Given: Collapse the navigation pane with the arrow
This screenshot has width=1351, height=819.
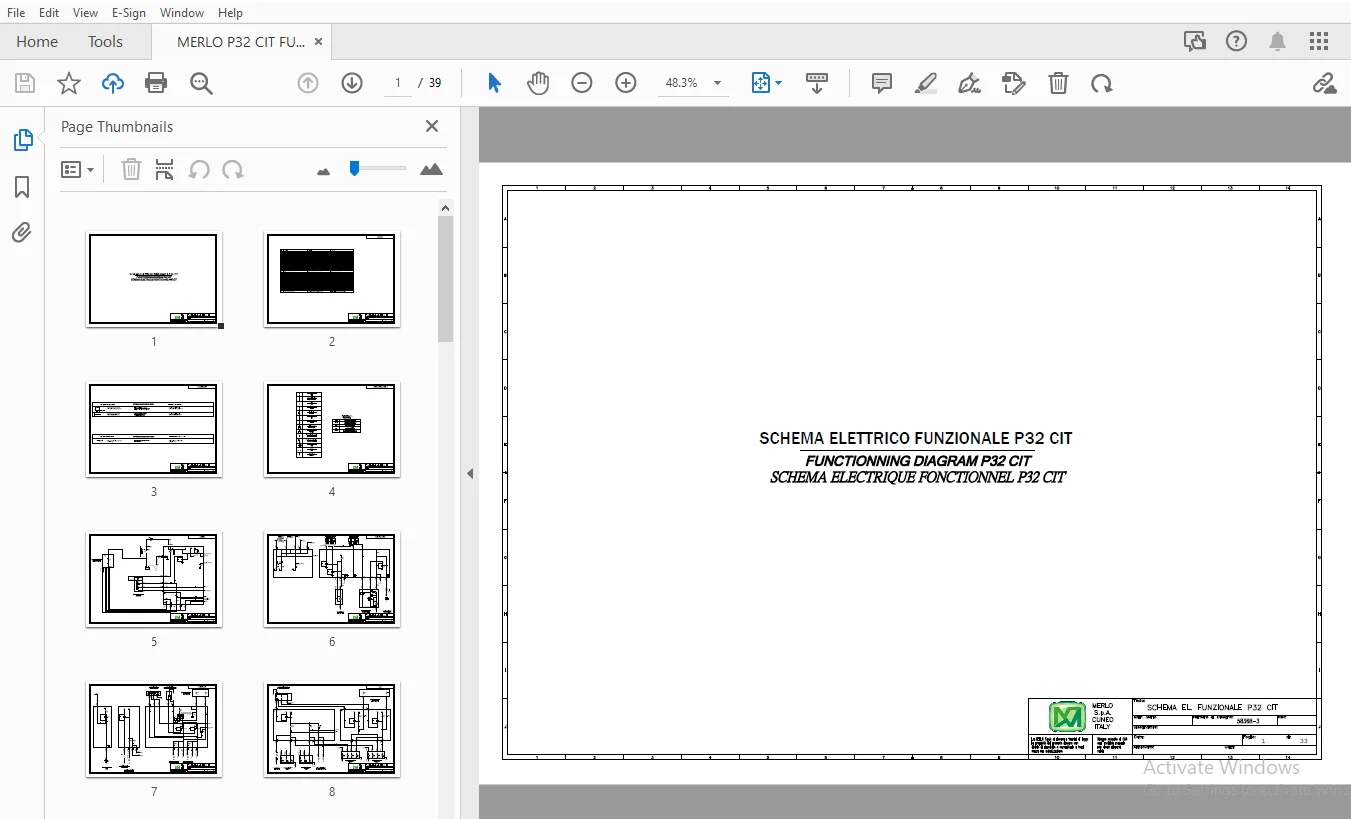Looking at the screenshot, I should click(x=470, y=473).
